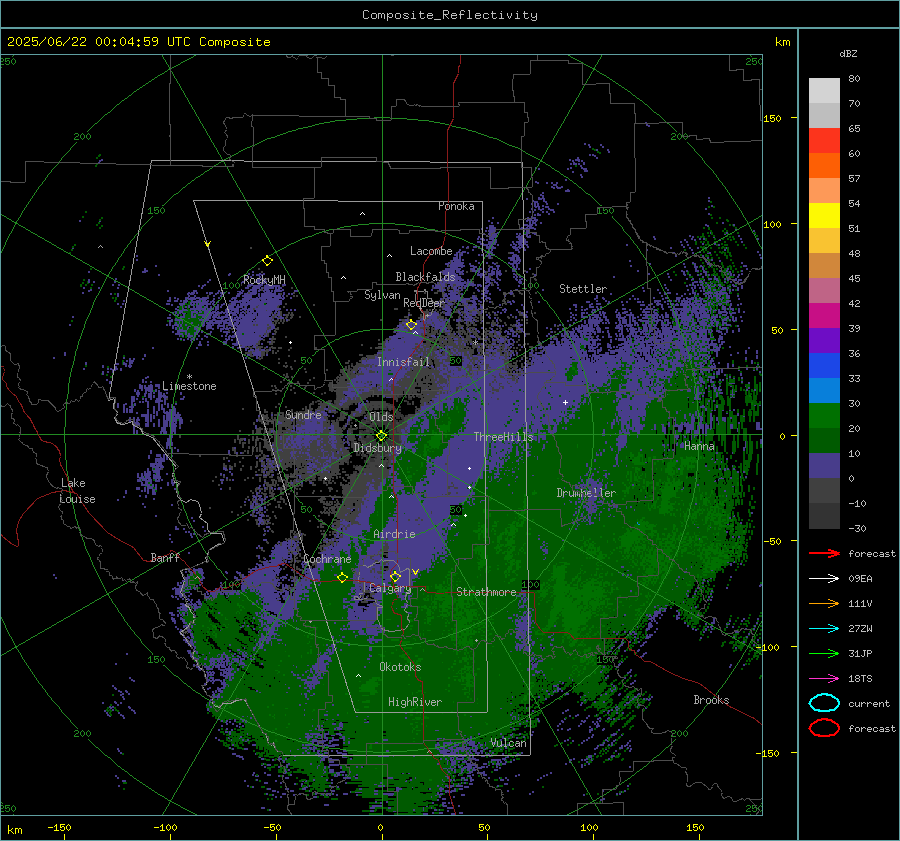The width and height of the screenshot is (900, 841).
Task: Click the Airdrie city label
Action: [x=394, y=534]
